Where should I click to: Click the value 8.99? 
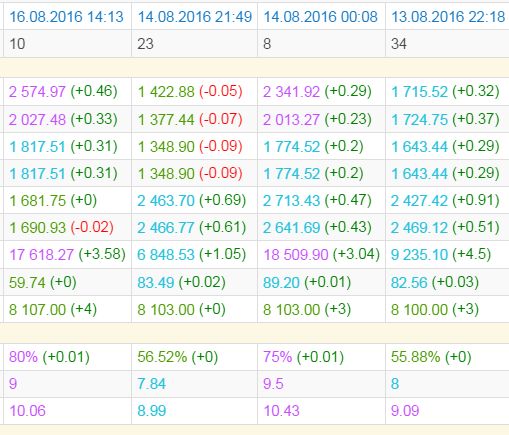coord(152,411)
